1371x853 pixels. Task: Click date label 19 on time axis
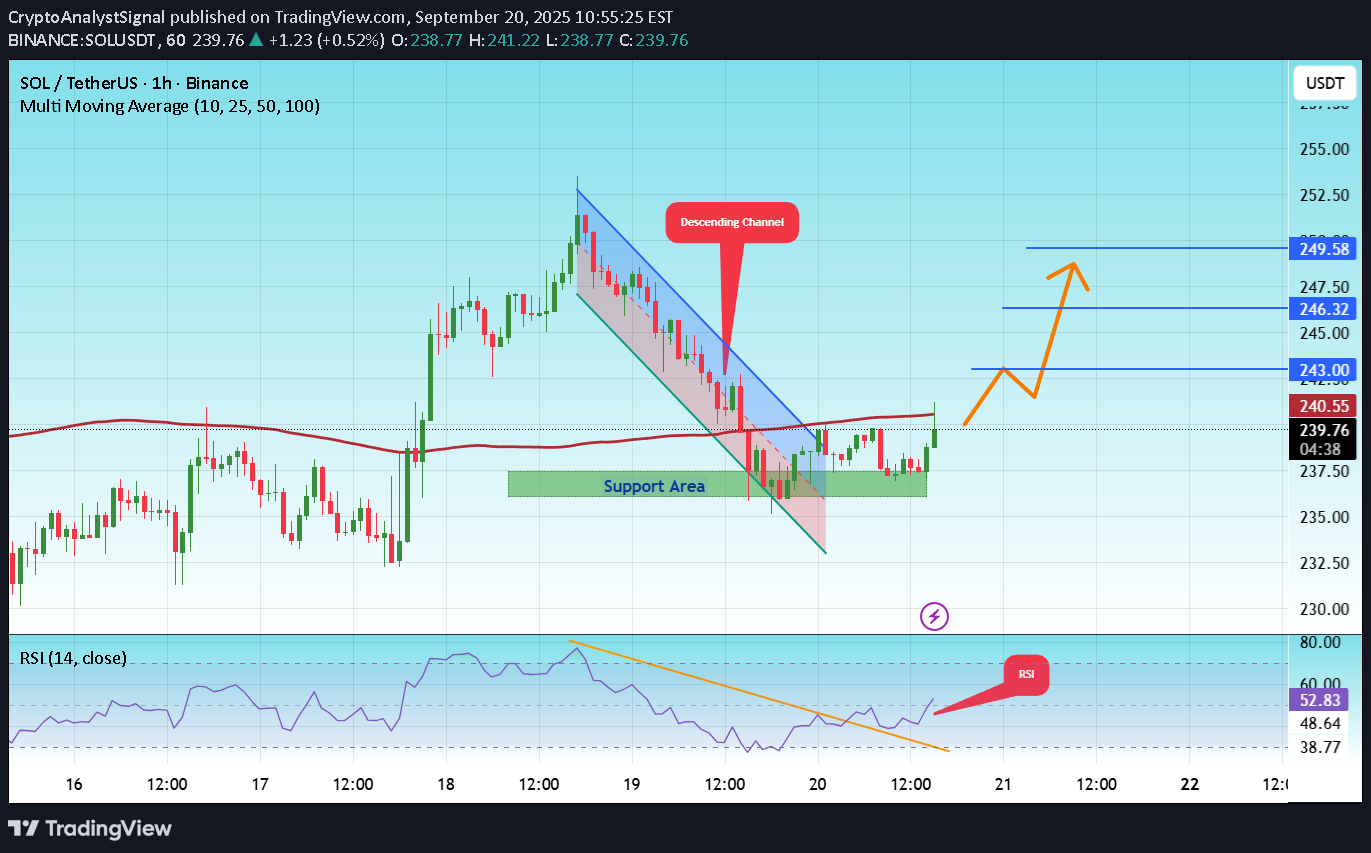632,784
